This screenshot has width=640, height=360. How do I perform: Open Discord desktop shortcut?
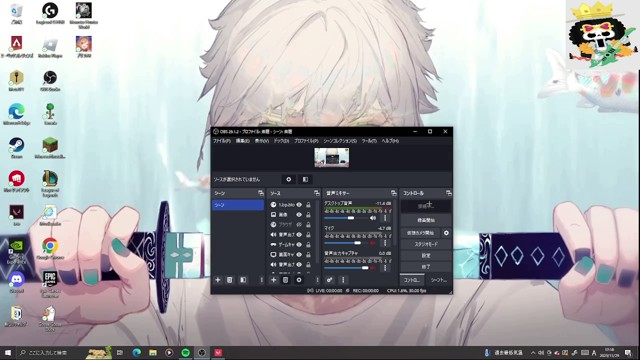[16, 282]
